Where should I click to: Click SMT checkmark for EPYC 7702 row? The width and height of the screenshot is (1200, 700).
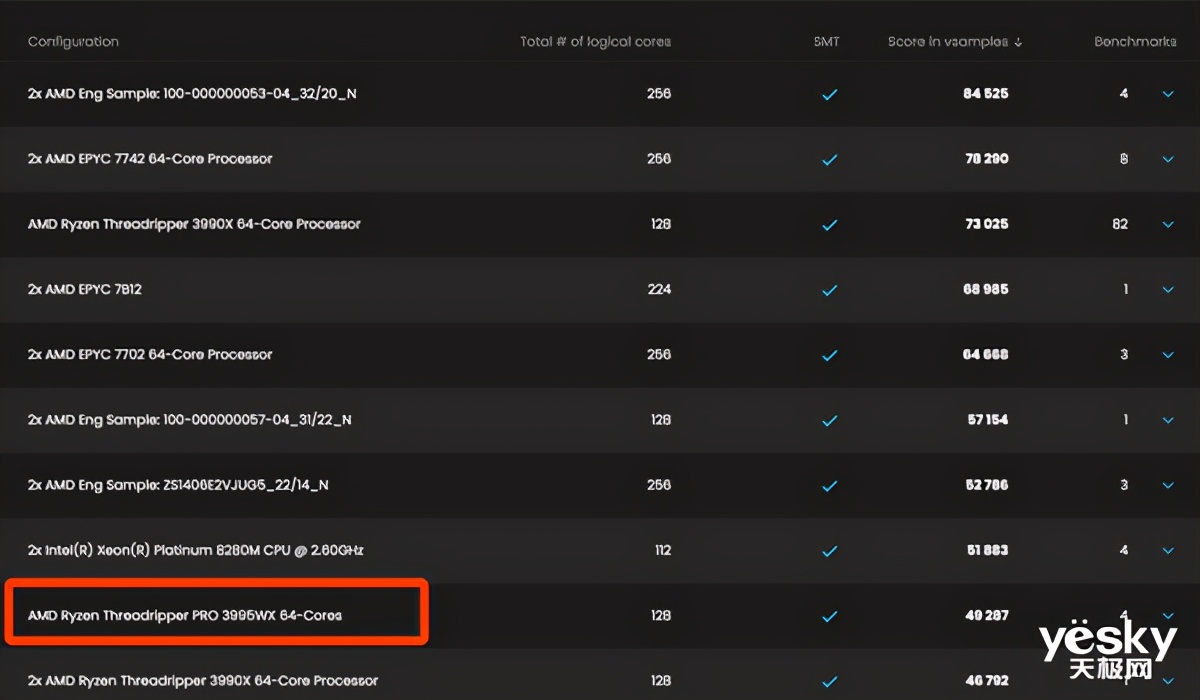pos(829,355)
